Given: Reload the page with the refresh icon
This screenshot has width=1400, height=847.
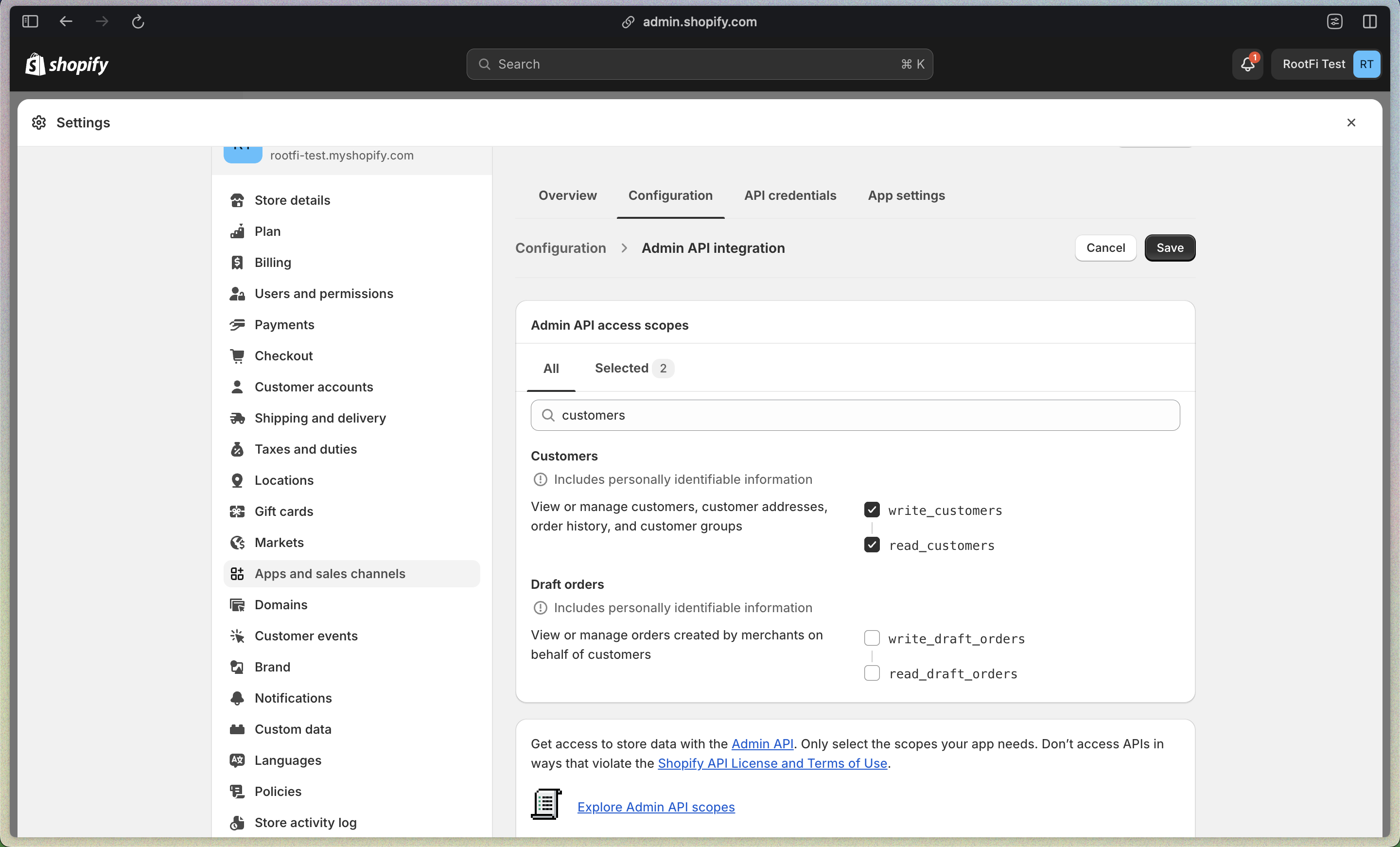Looking at the screenshot, I should [x=138, y=21].
